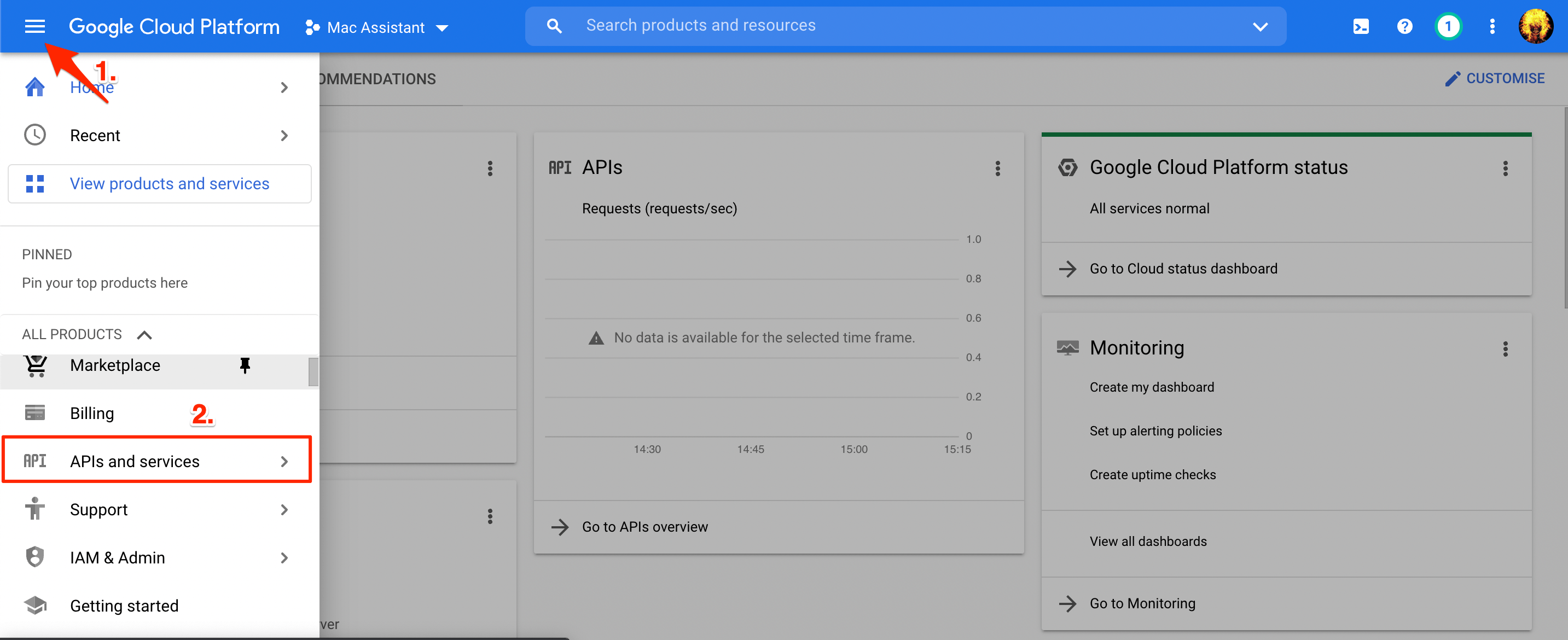Open View products and services panel

[x=159, y=184]
